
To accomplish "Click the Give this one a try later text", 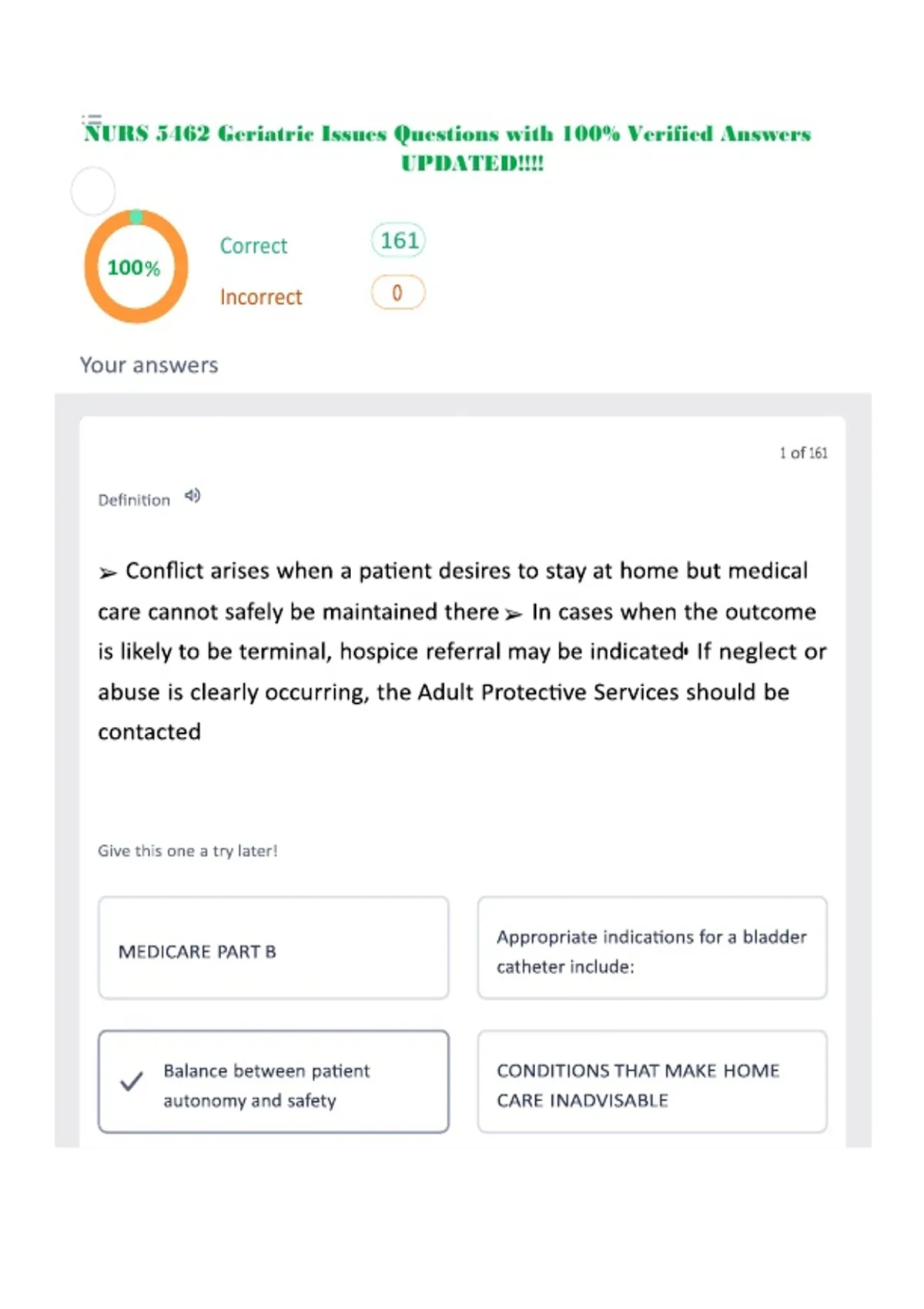I will 188,851.
